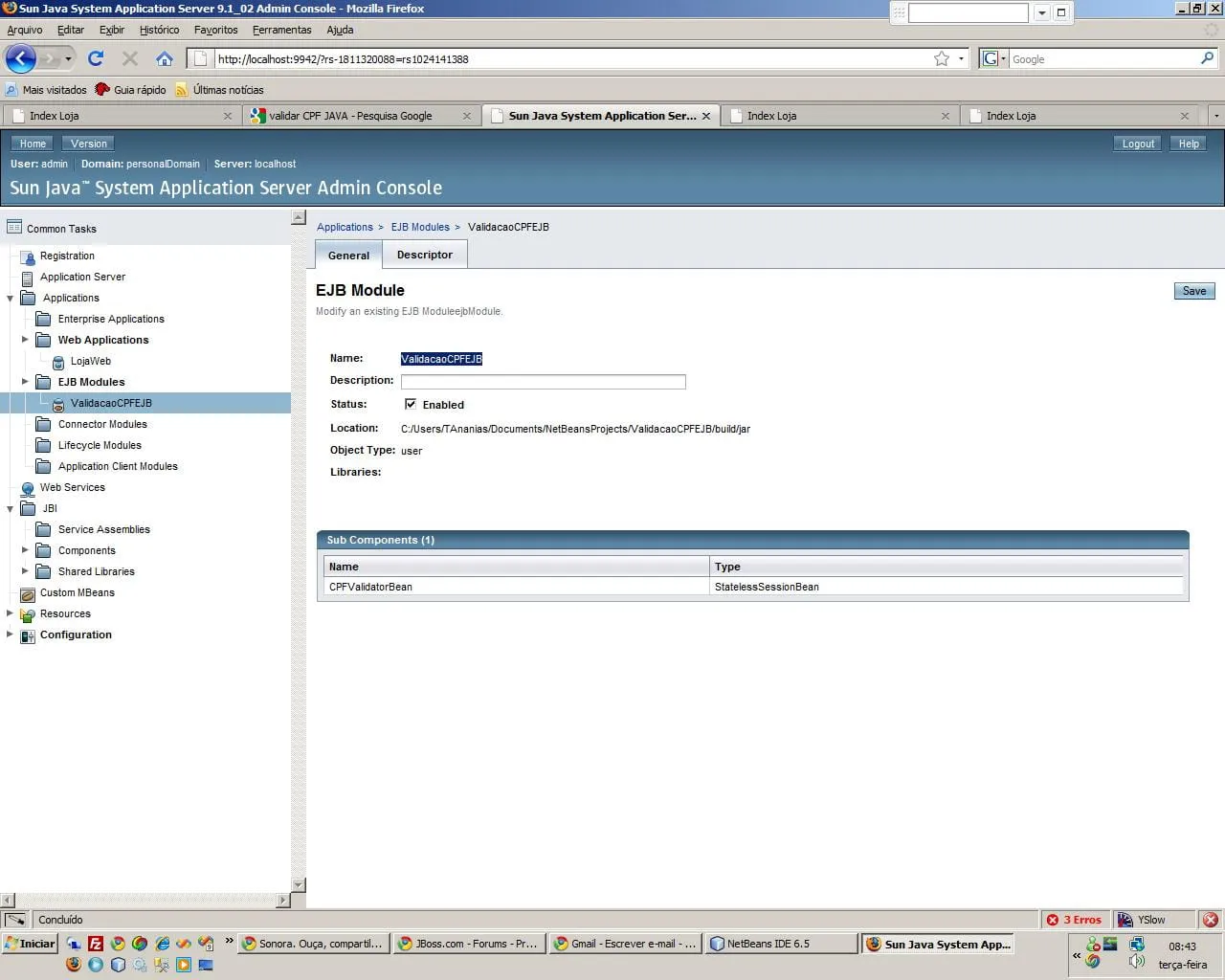1225x980 pixels.
Task: Toggle the Enabled status checkbox
Action: pos(411,404)
